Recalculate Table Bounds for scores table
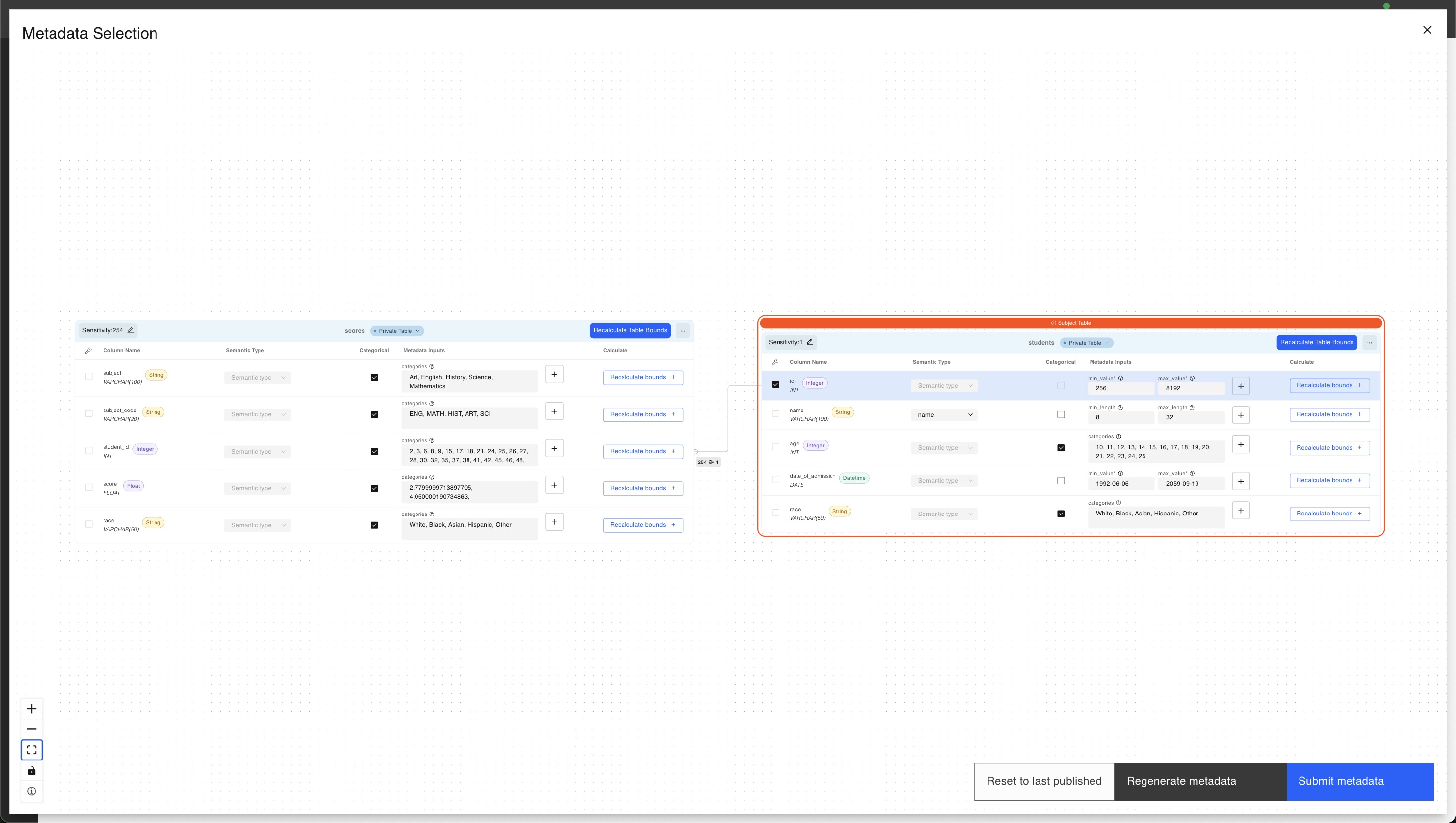The width and height of the screenshot is (1456, 823). point(630,331)
